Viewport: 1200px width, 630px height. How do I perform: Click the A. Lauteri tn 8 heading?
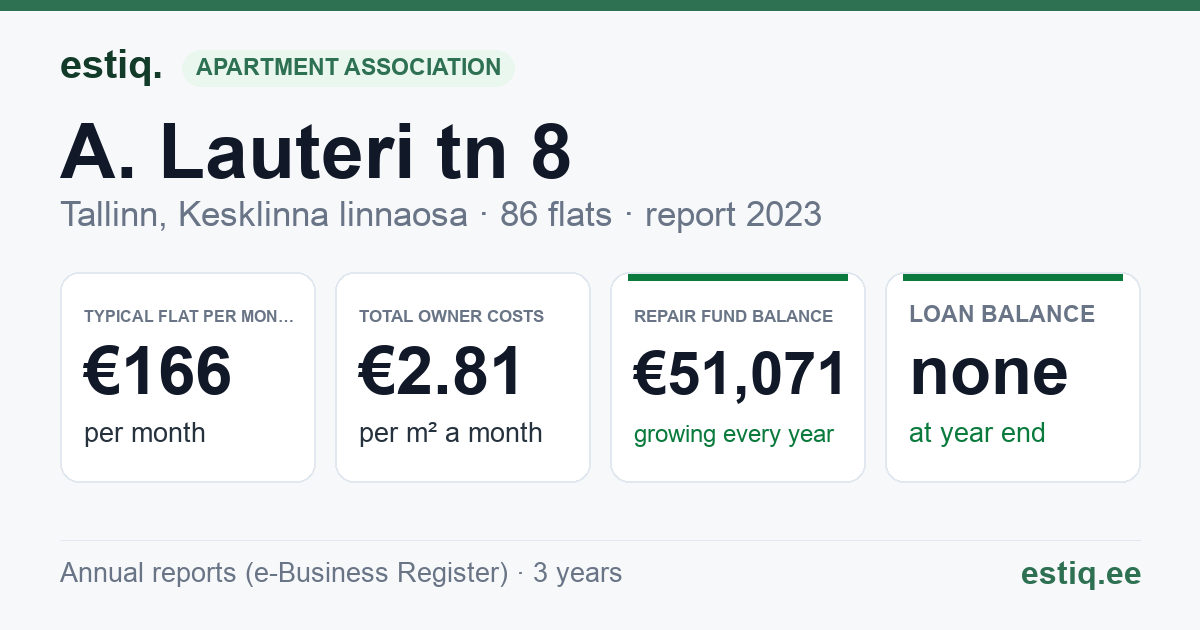[x=315, y=151]
